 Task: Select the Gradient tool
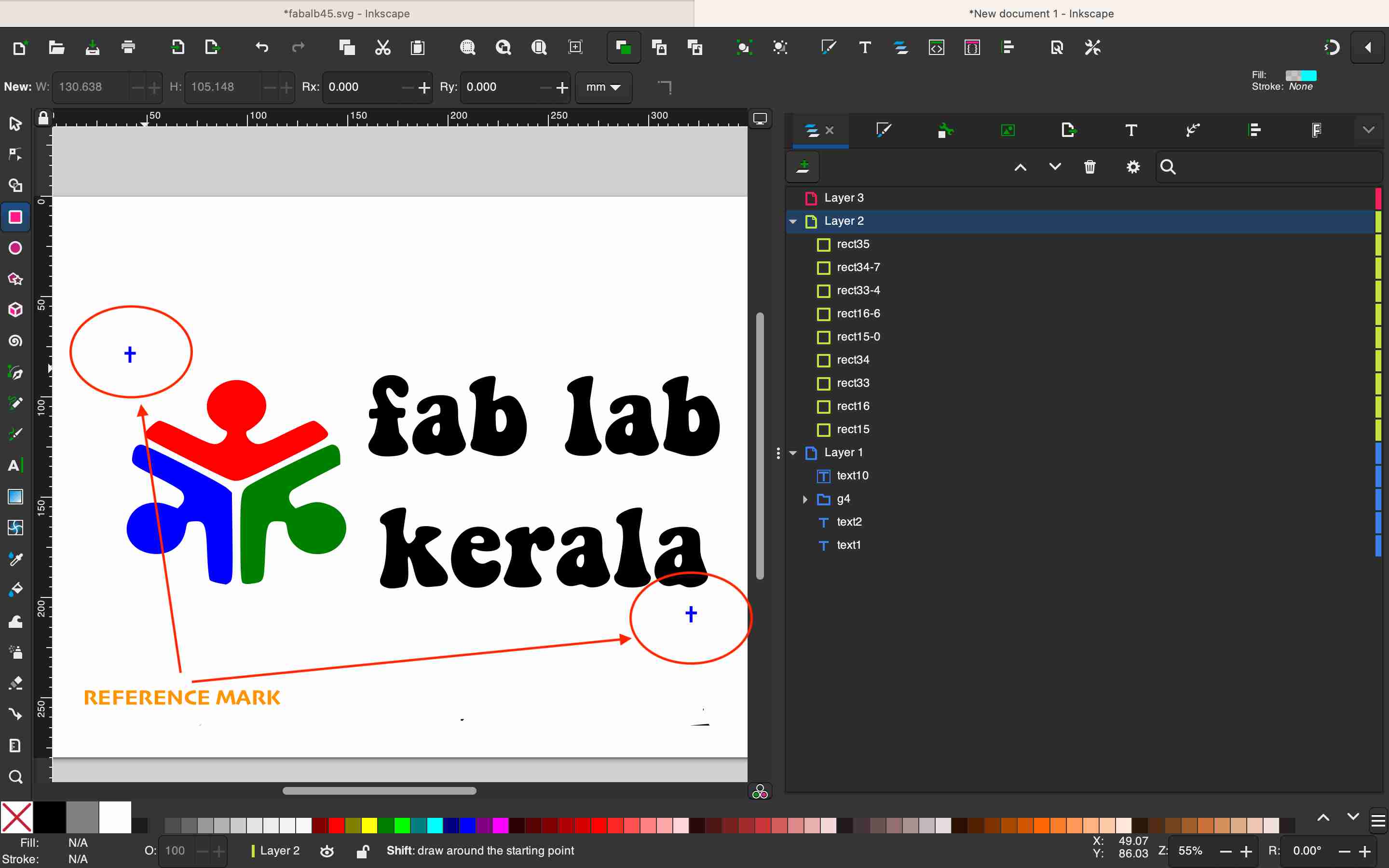15,497
